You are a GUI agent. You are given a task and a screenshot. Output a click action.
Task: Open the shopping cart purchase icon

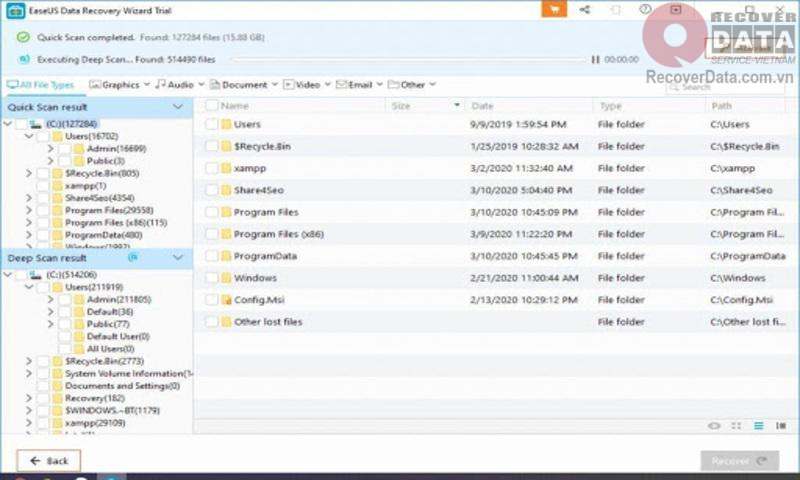[554, 9]
